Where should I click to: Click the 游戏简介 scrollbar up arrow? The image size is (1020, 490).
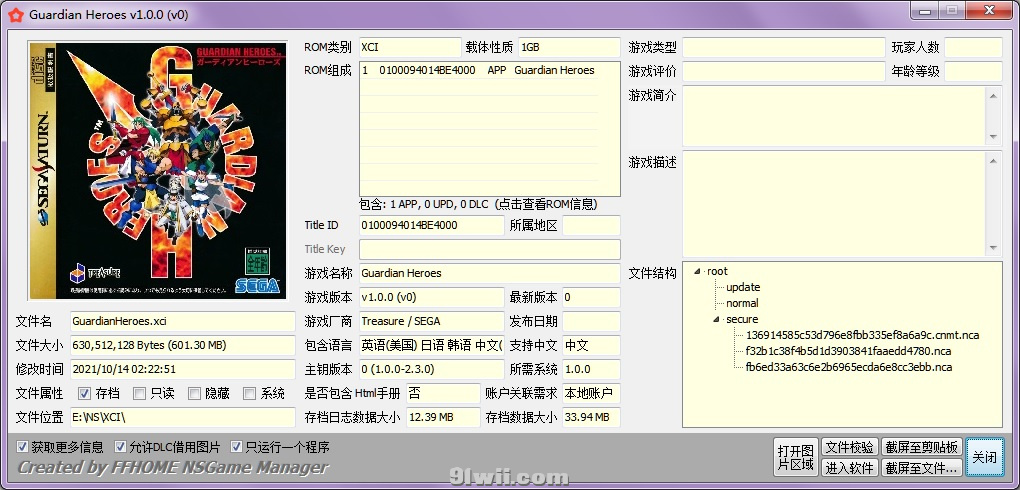[993, 96]
